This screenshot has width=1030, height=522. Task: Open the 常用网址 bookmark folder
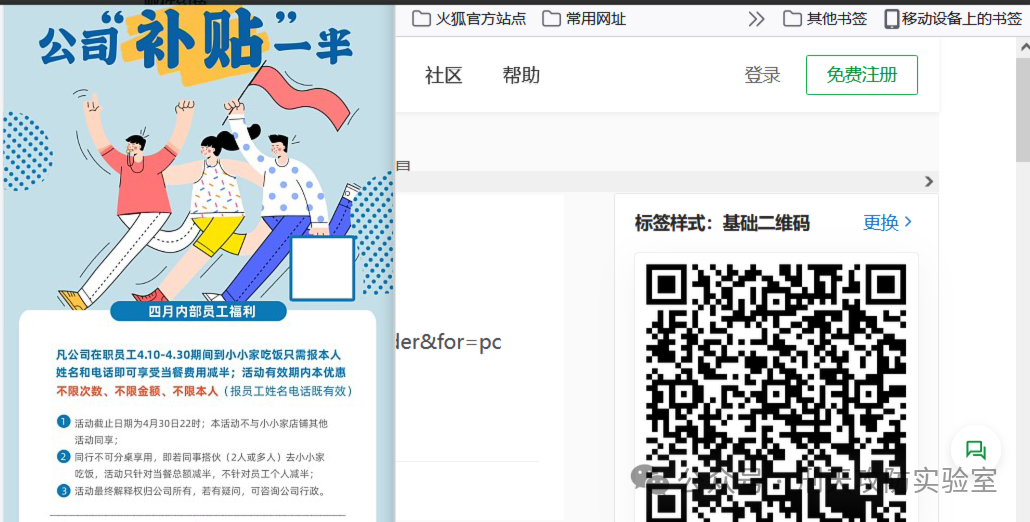584,18
